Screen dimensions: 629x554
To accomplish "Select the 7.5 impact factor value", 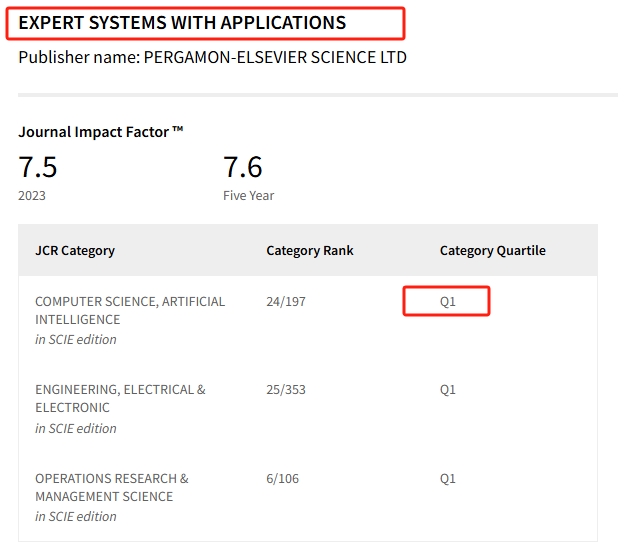I will (38, 166).
